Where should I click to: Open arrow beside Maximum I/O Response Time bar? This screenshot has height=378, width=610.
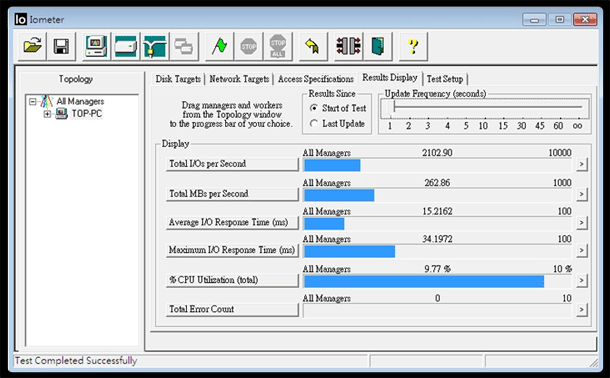click(x=581, y=250)
